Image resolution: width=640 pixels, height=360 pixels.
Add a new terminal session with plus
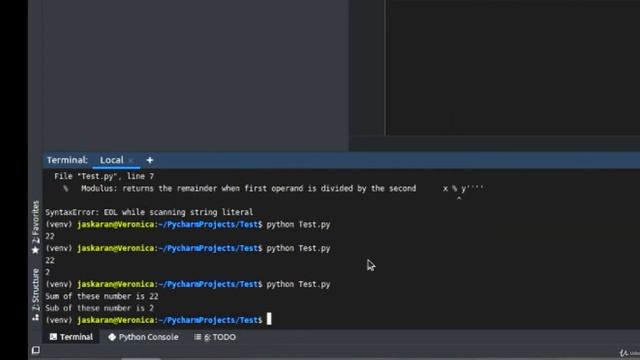(150, 160)
